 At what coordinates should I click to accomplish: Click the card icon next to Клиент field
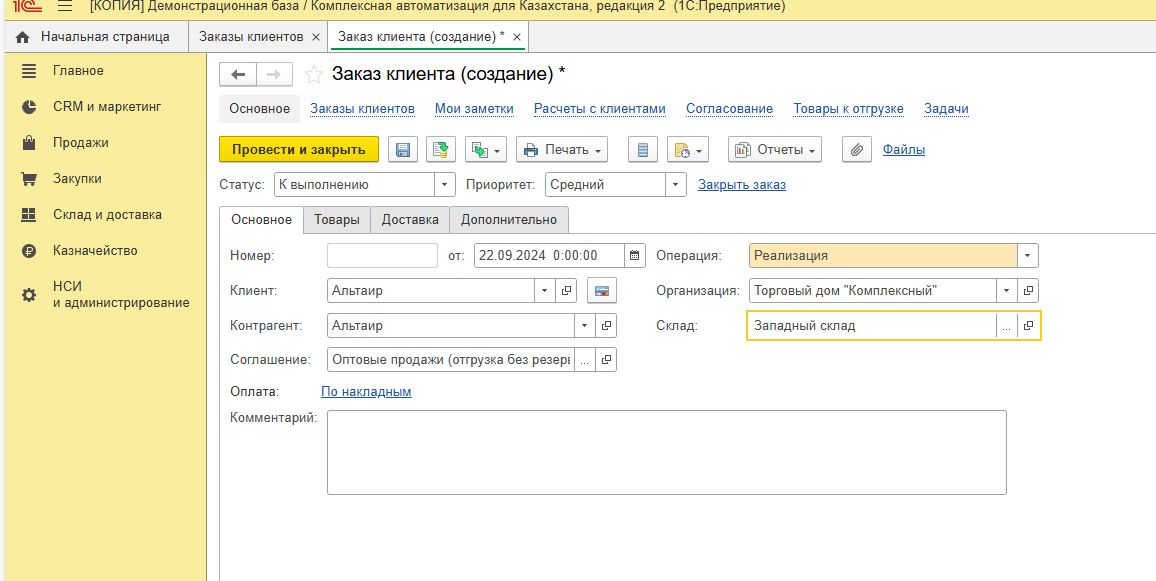(601, 291)
